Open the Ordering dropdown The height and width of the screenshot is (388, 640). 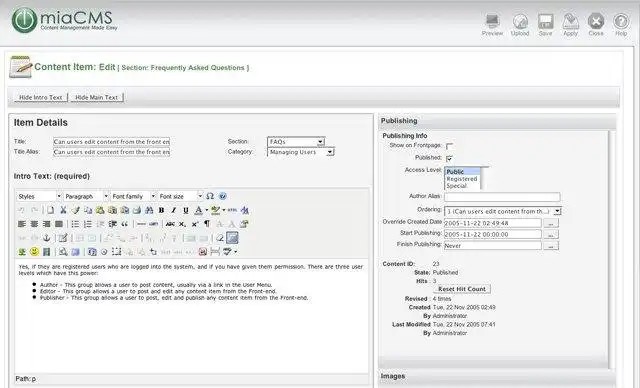503,211
